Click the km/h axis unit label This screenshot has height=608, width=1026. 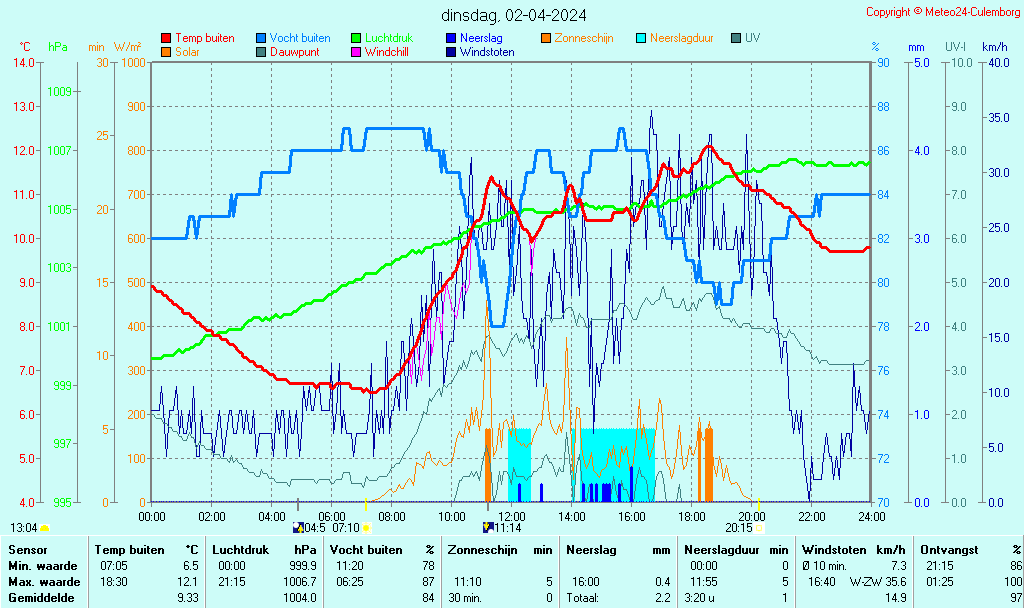coord(994,47)
